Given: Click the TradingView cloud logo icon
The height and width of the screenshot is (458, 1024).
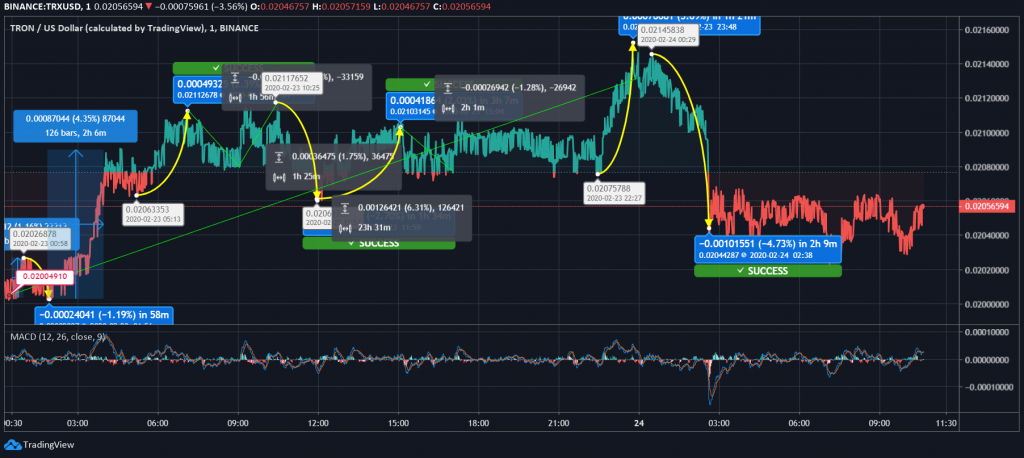Looking at the screenshot, I should (x=12, y=445).
